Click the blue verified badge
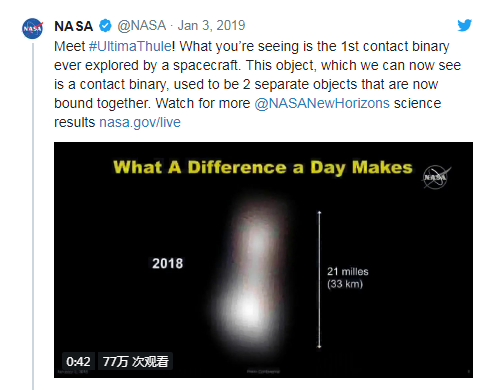The image size is (486, 390). (105, 26)
